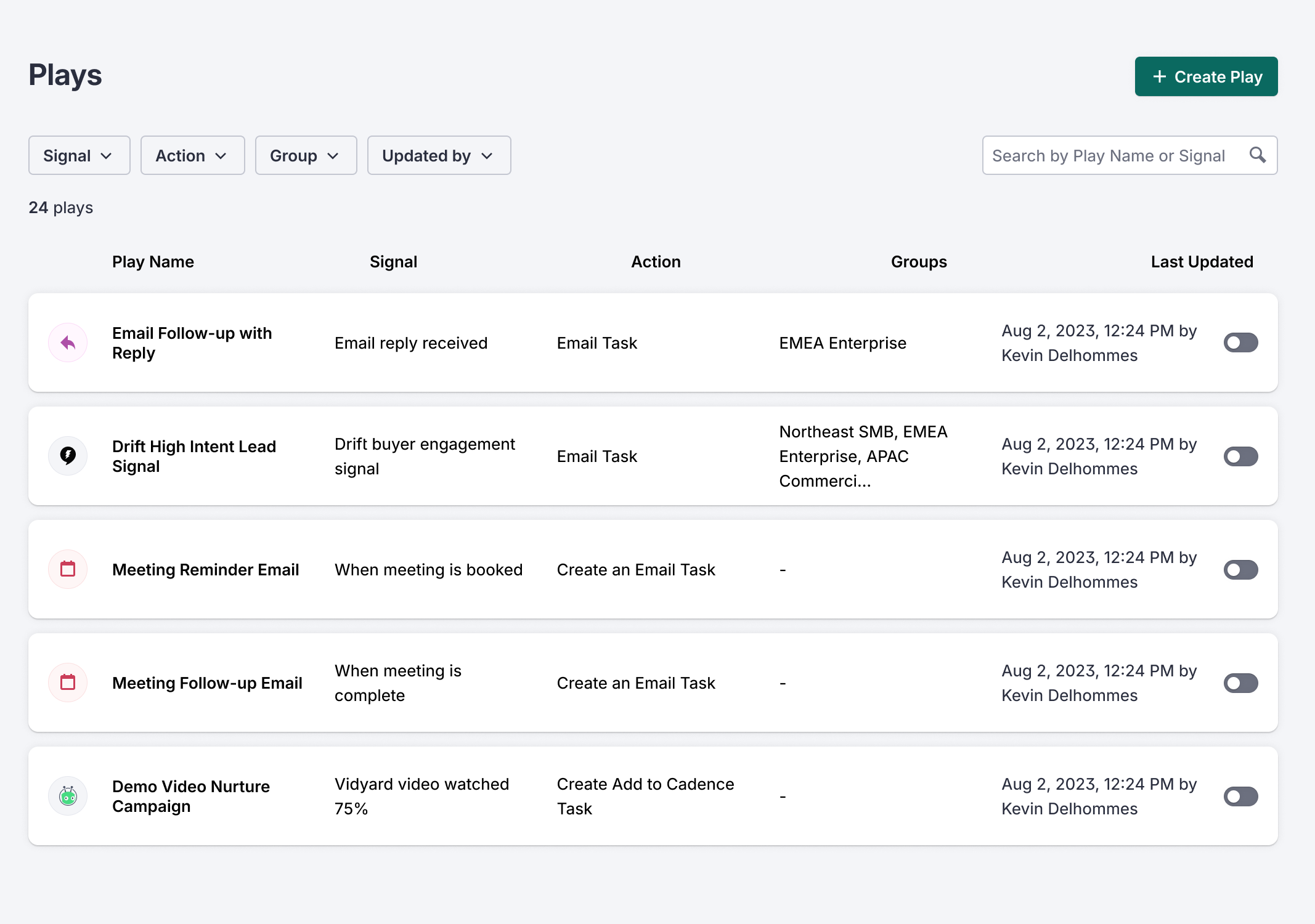The image size is (1315, 924).
Task: Click the Play Name column header
Action: click(x=153, y=262)
